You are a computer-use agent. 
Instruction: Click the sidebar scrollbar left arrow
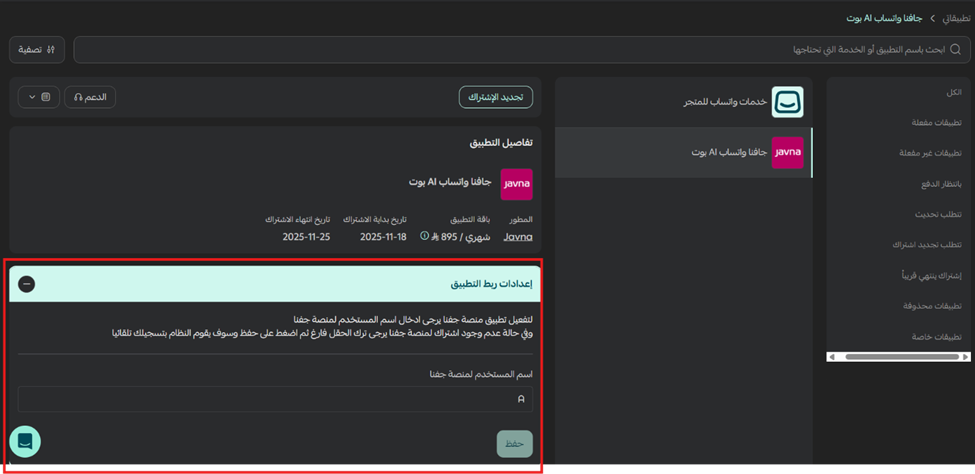point(832,357)
